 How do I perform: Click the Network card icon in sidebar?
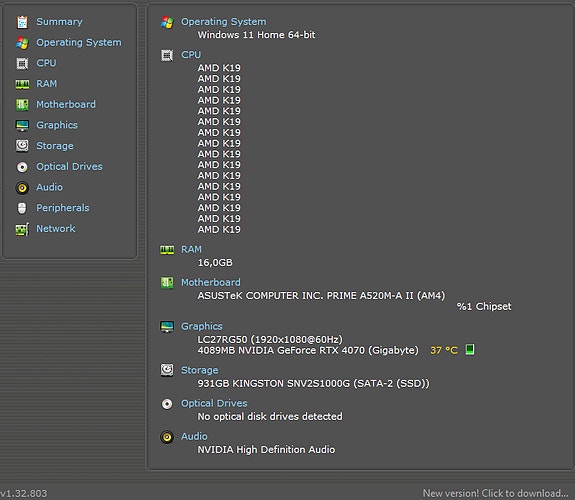pyautogui.click(x=22, y=230)
